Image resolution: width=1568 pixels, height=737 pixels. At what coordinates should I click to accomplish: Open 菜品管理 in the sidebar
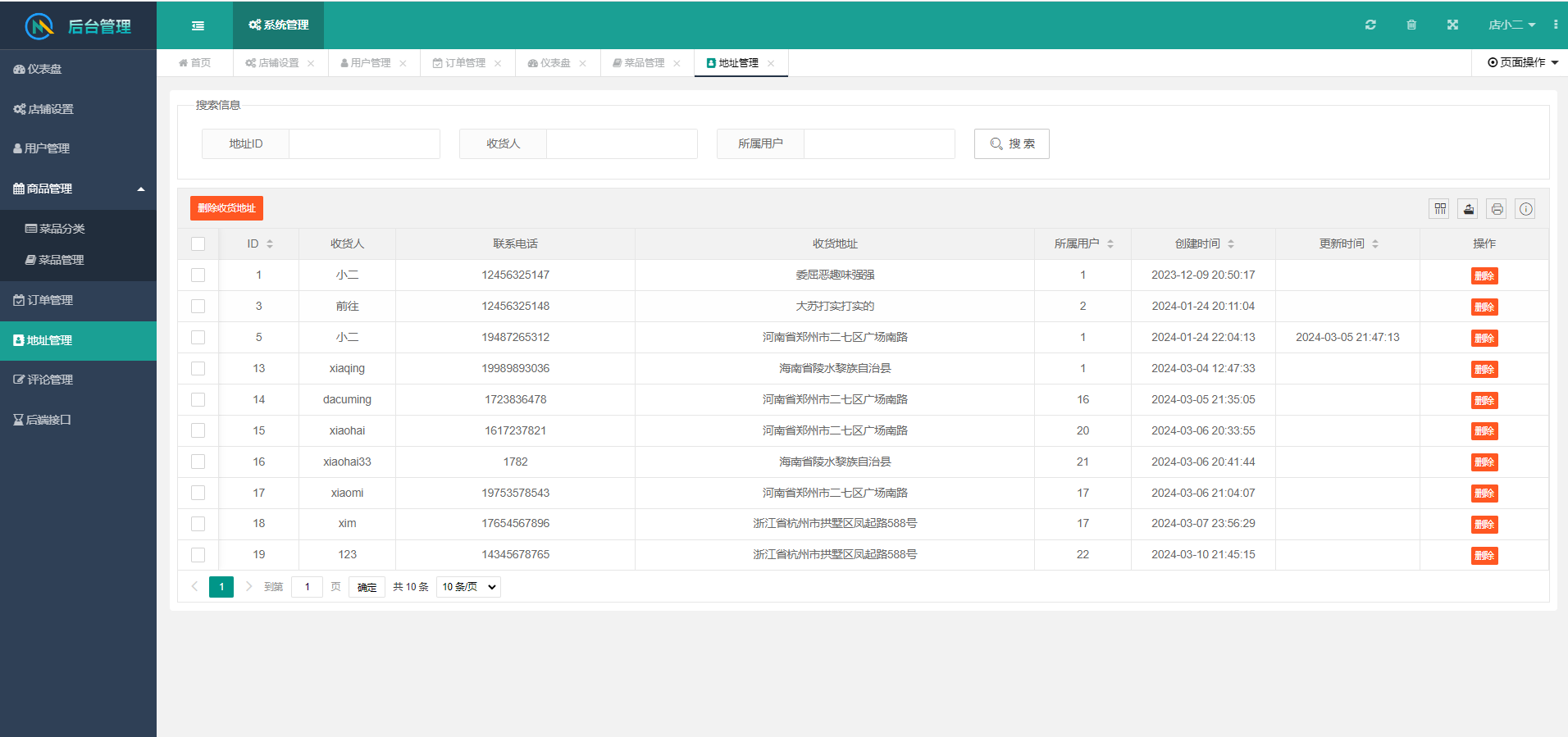pos(78,260)
